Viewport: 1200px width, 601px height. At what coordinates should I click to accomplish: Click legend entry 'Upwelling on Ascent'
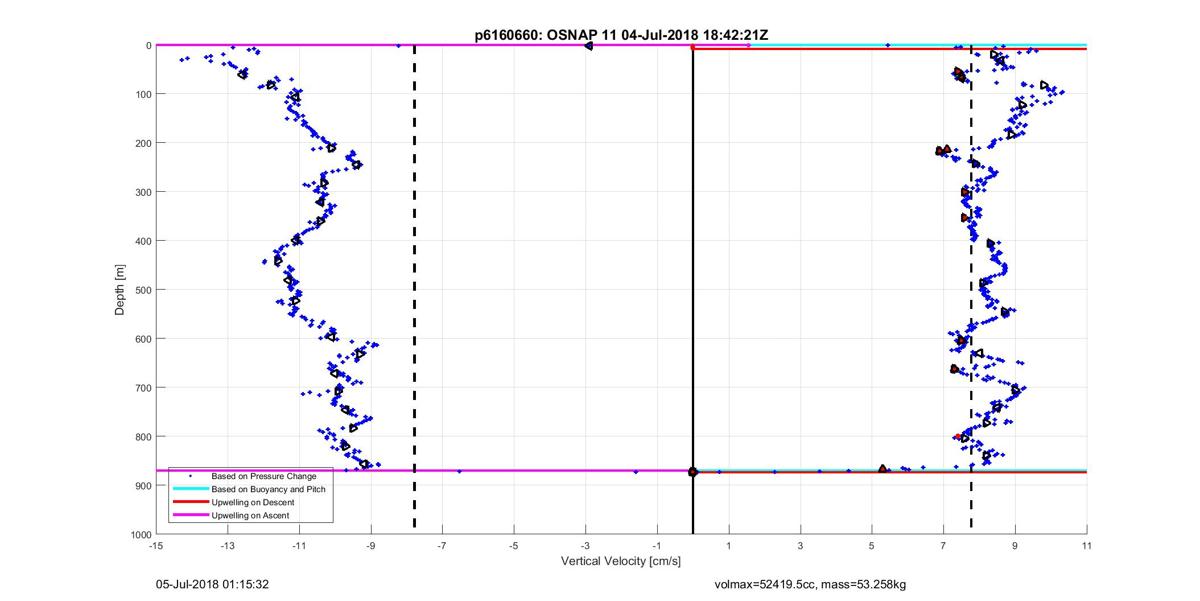(x=249, y=516)
